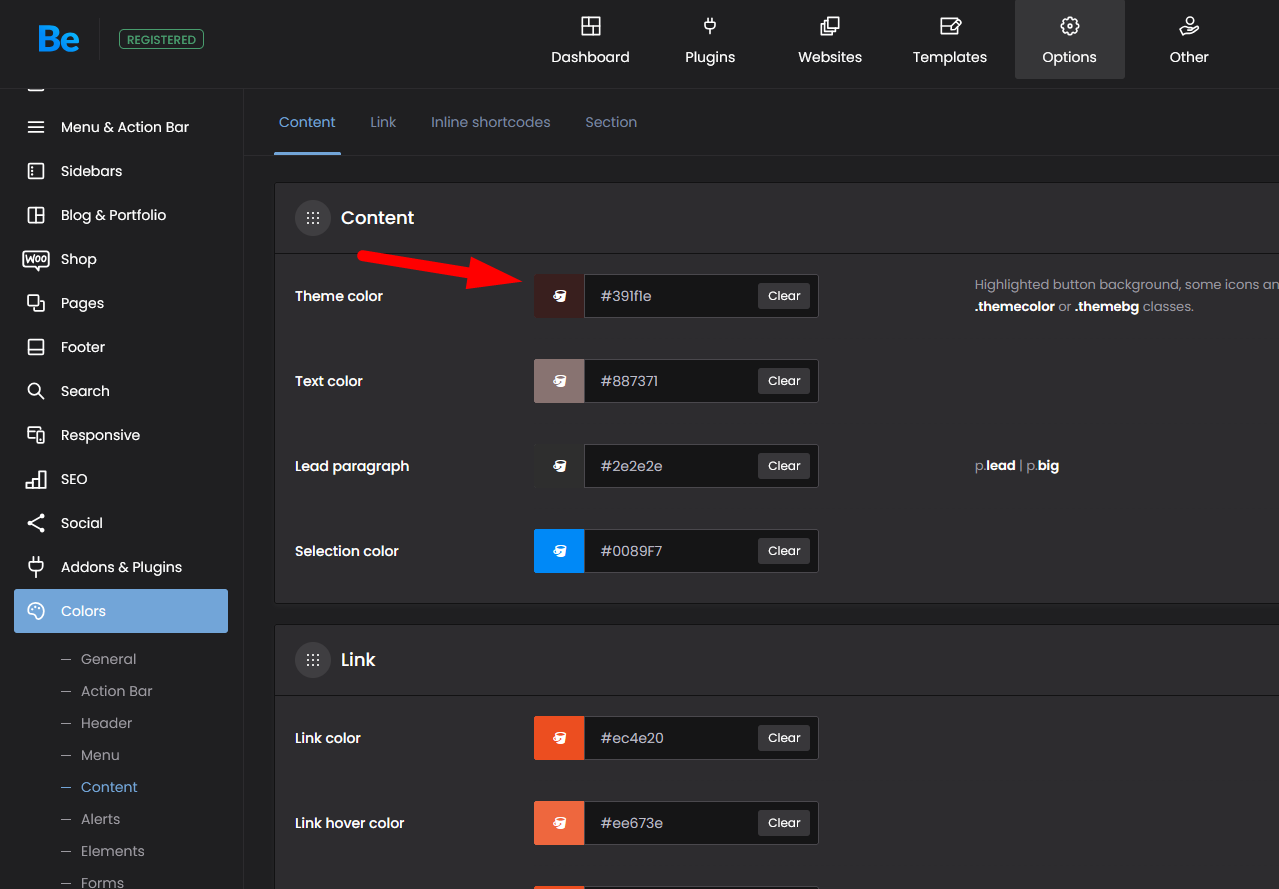Click the Content section drag handle icon
This screenshot has width=1279, height=889.
[313, 218]
